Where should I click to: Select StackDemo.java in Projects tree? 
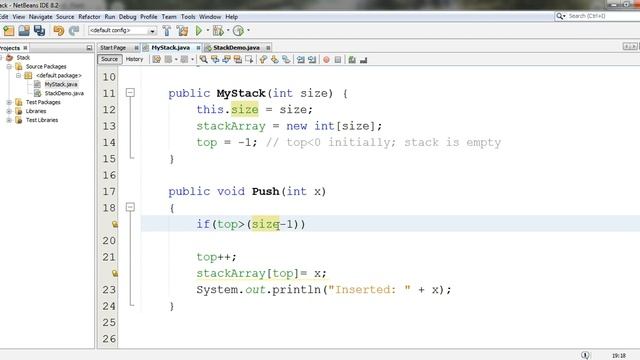pos(64,93)
